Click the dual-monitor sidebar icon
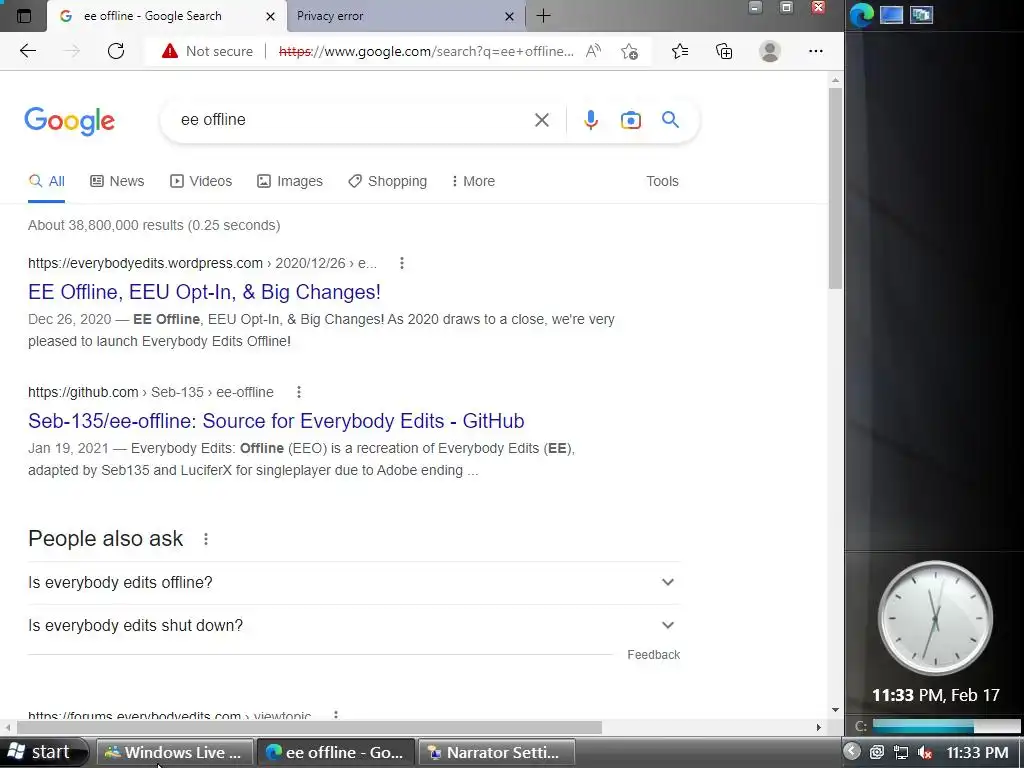1024x768 pixels. point(921,14)
